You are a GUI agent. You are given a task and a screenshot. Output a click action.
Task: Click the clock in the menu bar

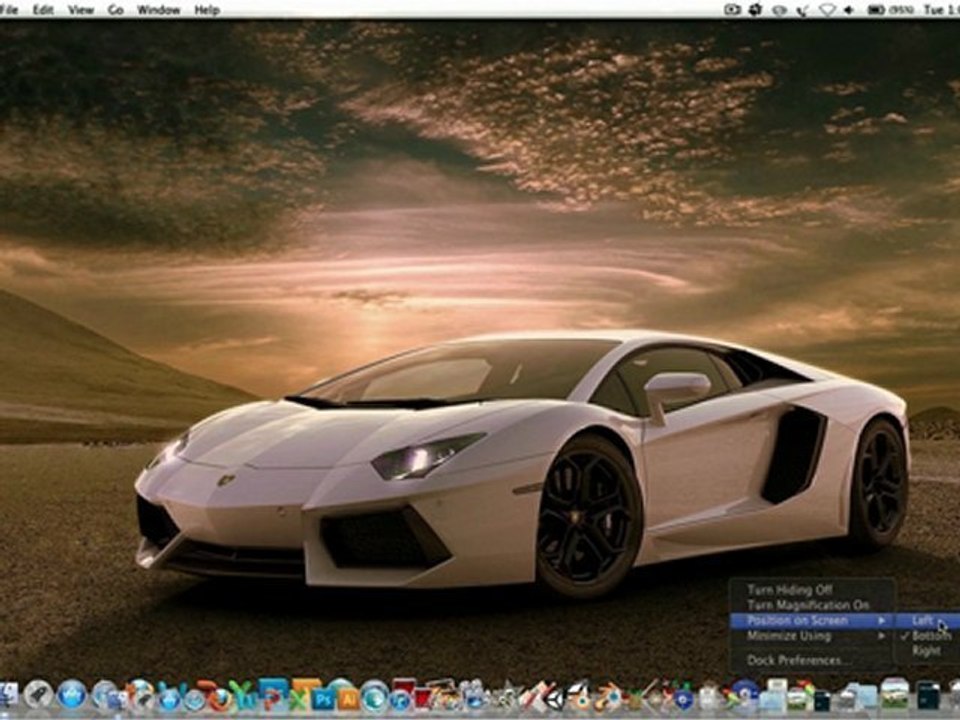[941, 10]
